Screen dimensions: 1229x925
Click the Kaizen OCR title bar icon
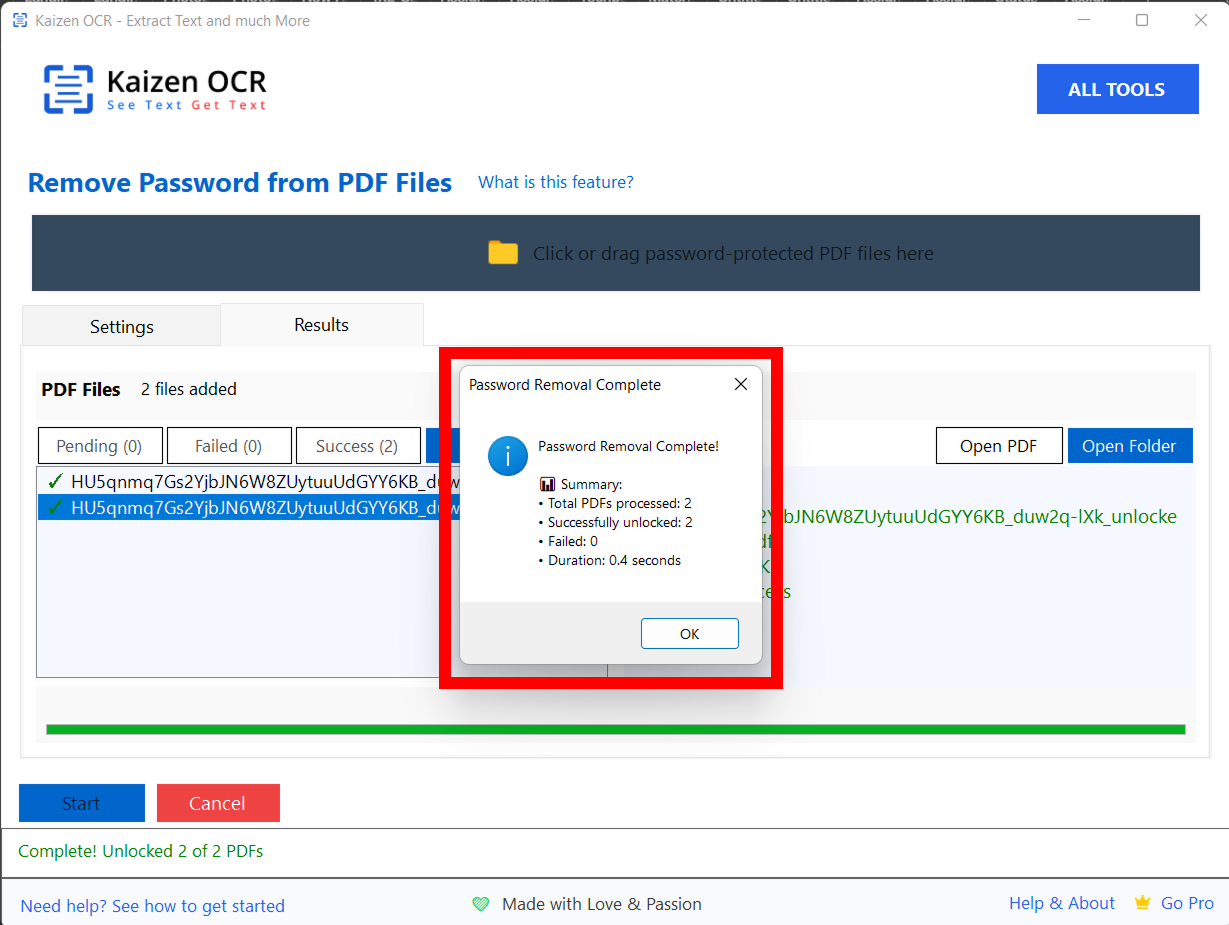tap(19, 20)
